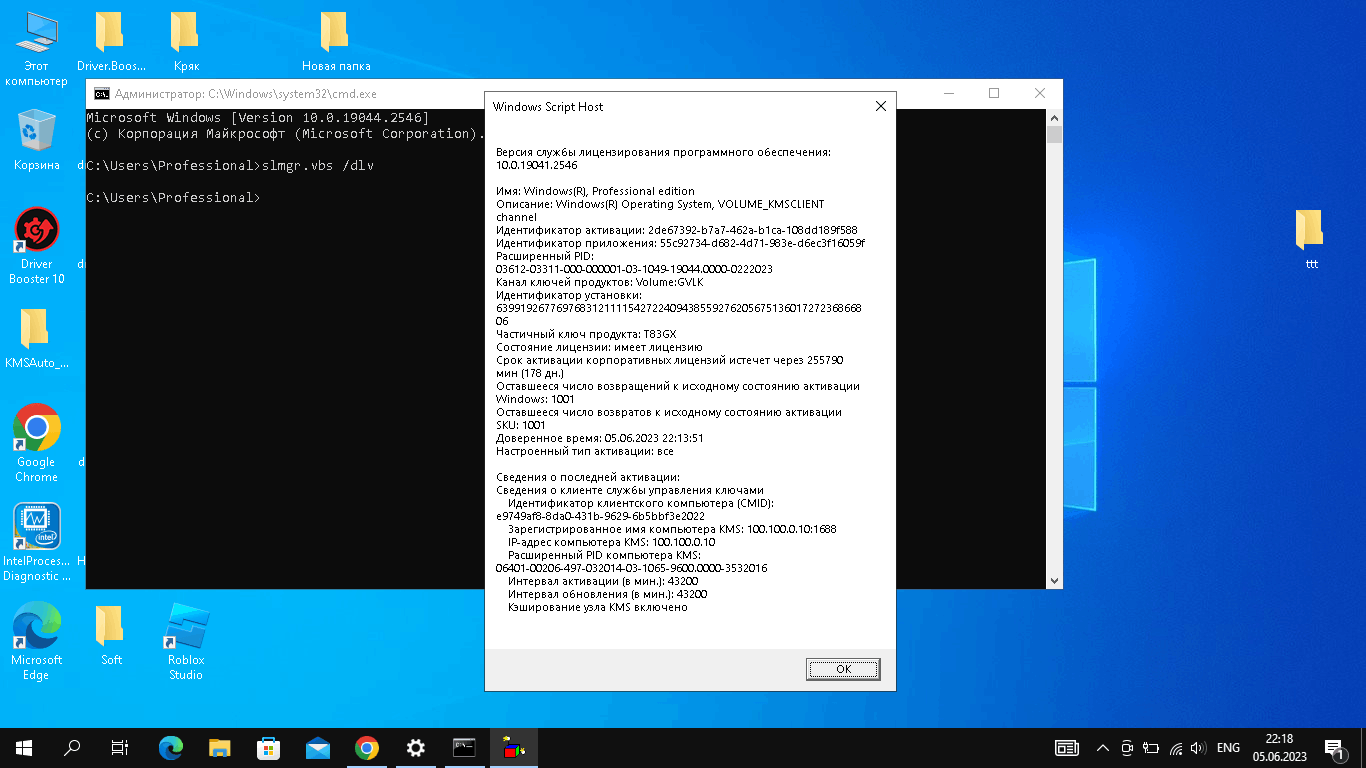Click the cmd.exe window title text
The width and height of the screenshot is (1366, 768).
coord(246,94)
